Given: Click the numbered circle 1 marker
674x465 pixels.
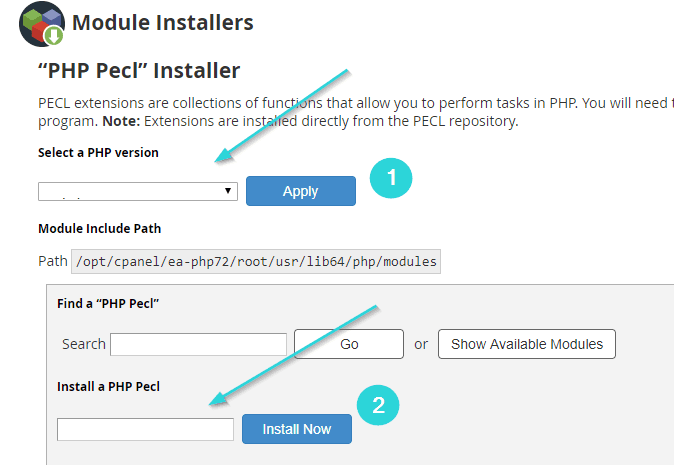Looking at the screenshot, I should (x=391, y=178).
